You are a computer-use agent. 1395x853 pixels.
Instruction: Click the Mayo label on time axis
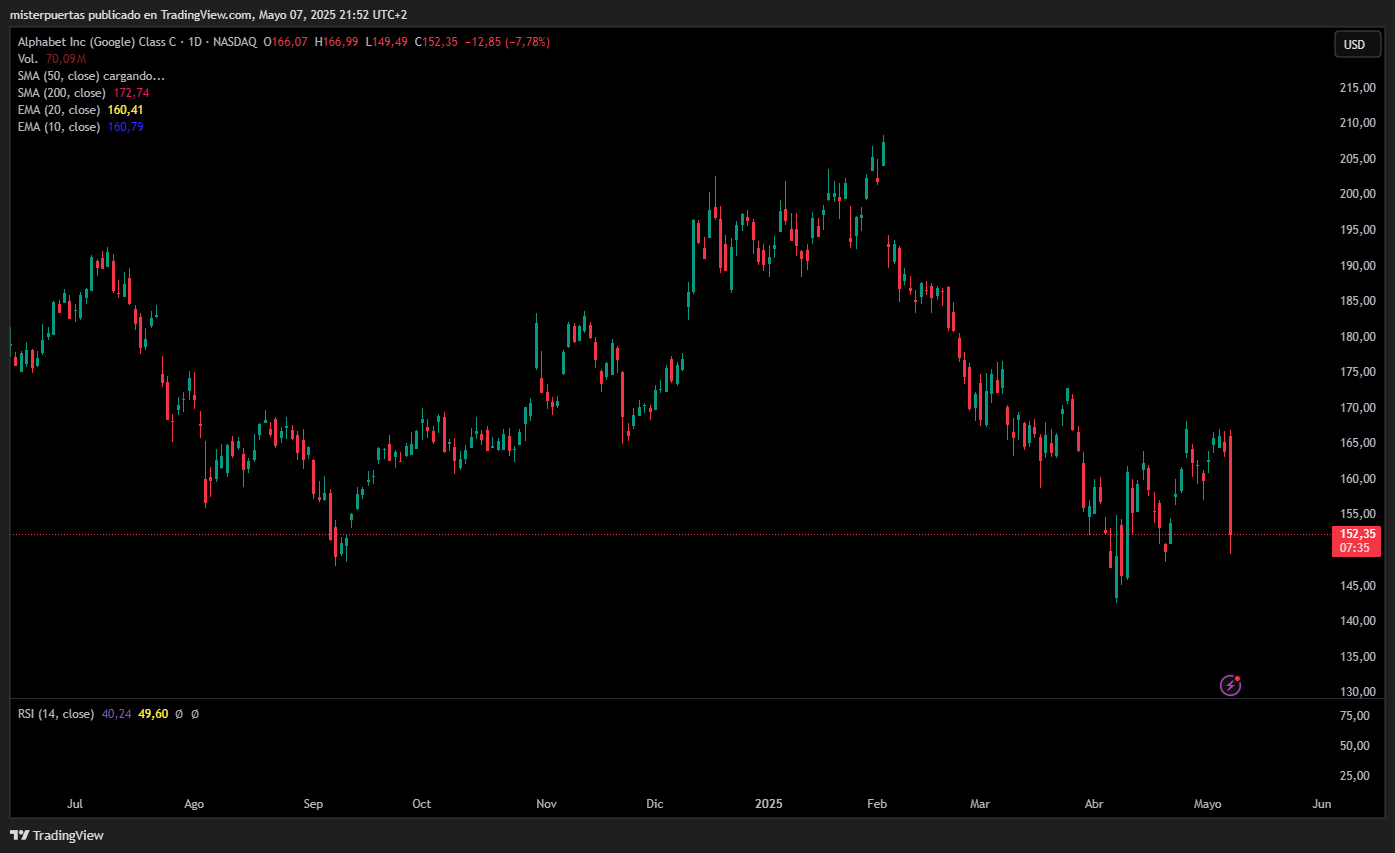tap(1208, 804)
